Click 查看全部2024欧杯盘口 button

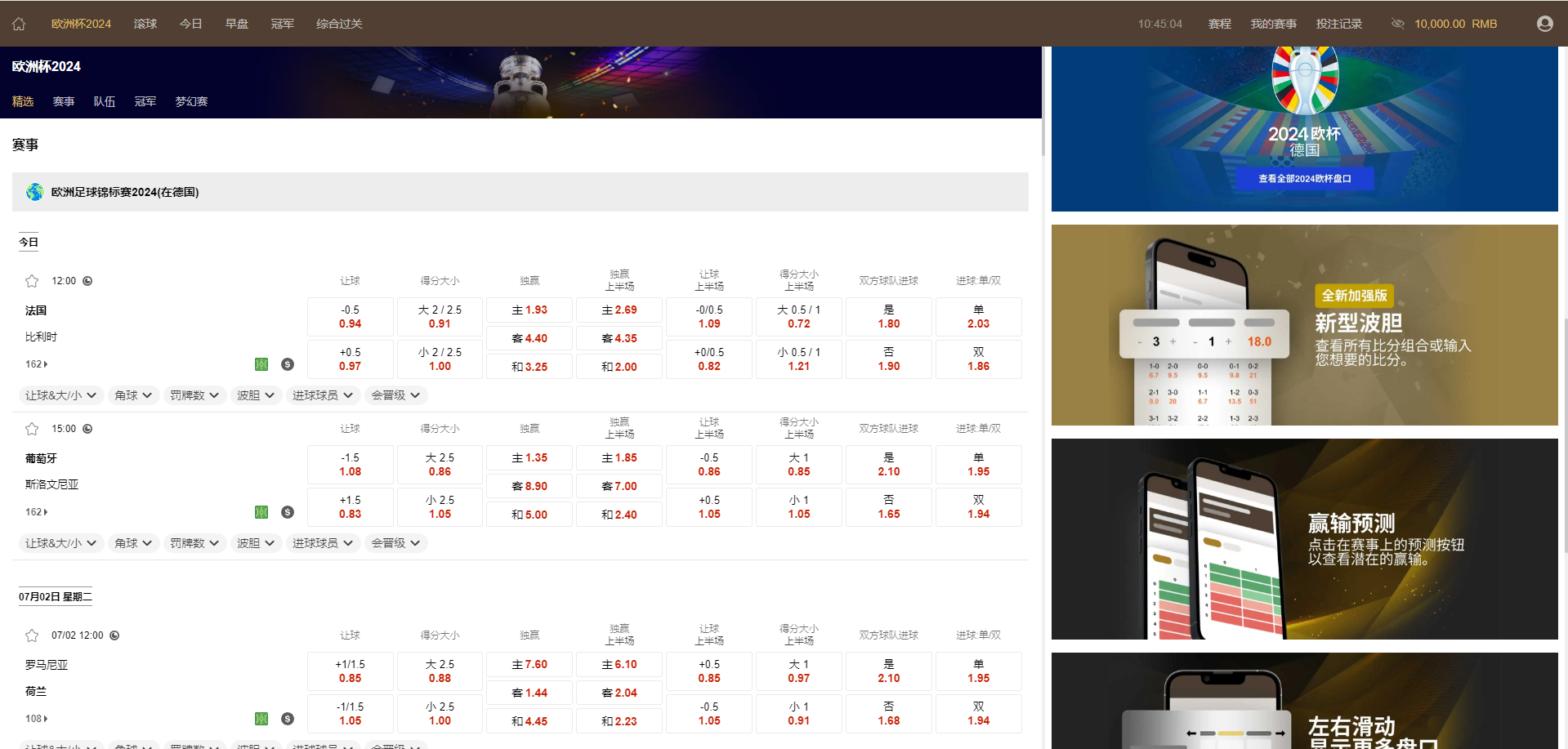1304,179
